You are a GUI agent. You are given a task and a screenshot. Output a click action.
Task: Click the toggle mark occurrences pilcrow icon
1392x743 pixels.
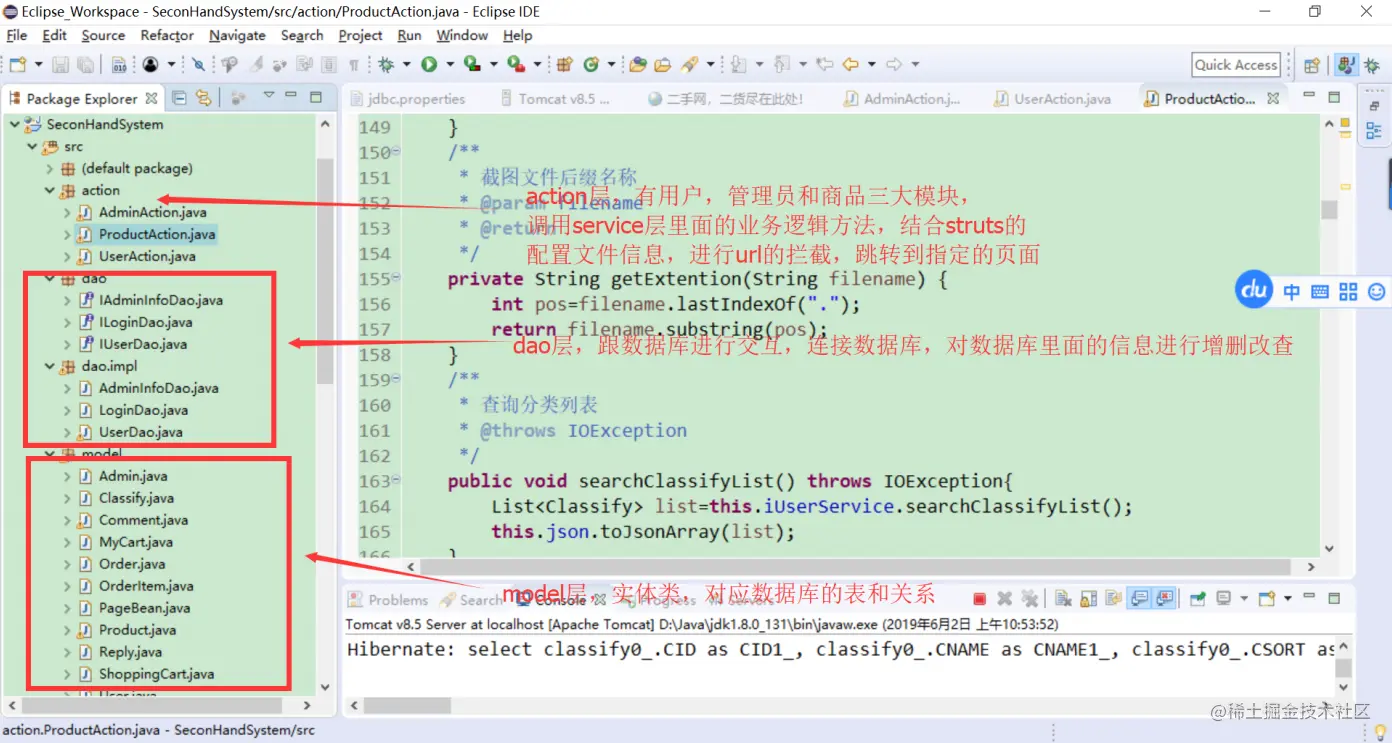coord(354,64)
